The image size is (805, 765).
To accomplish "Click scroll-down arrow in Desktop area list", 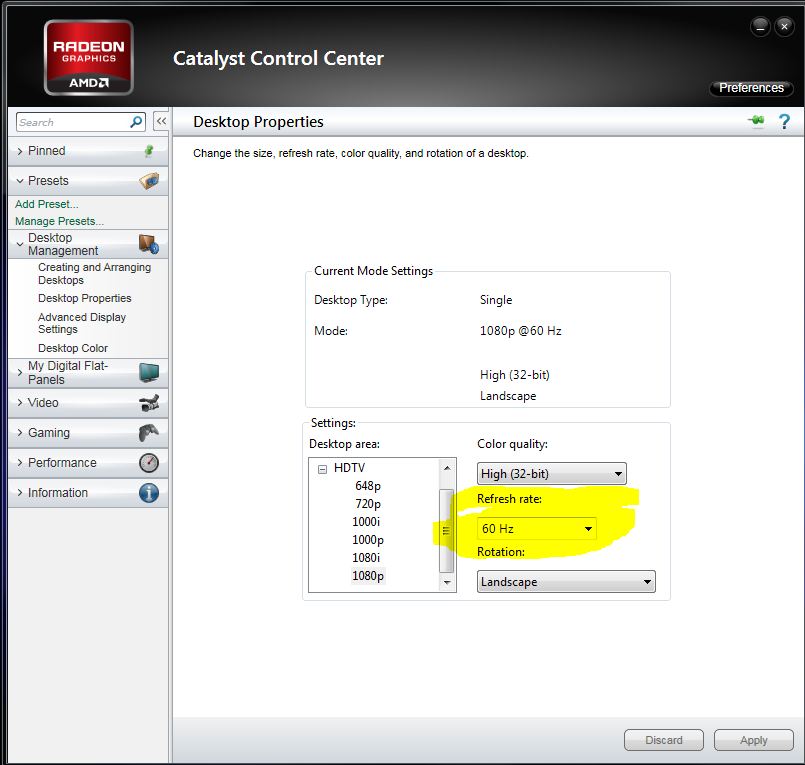I will [447, 582].
